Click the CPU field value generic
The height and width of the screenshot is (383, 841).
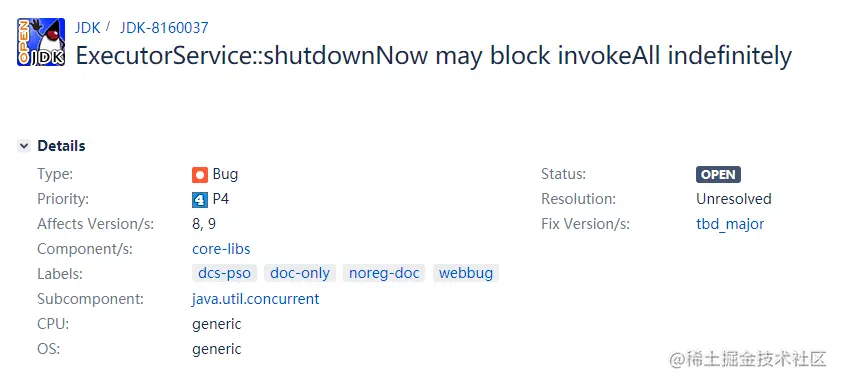click(x=217, y=324)
